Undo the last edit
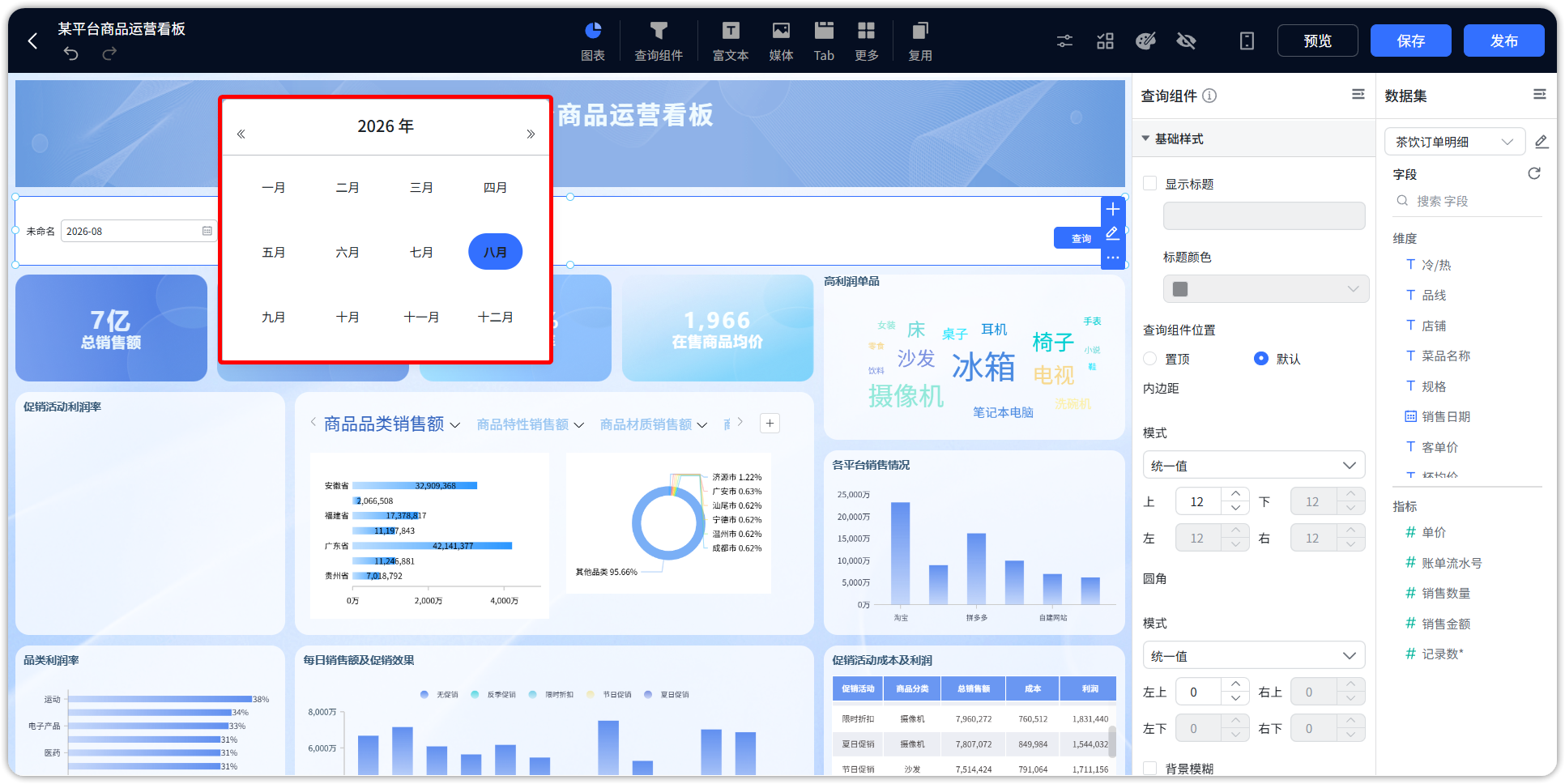 point(71,53)
